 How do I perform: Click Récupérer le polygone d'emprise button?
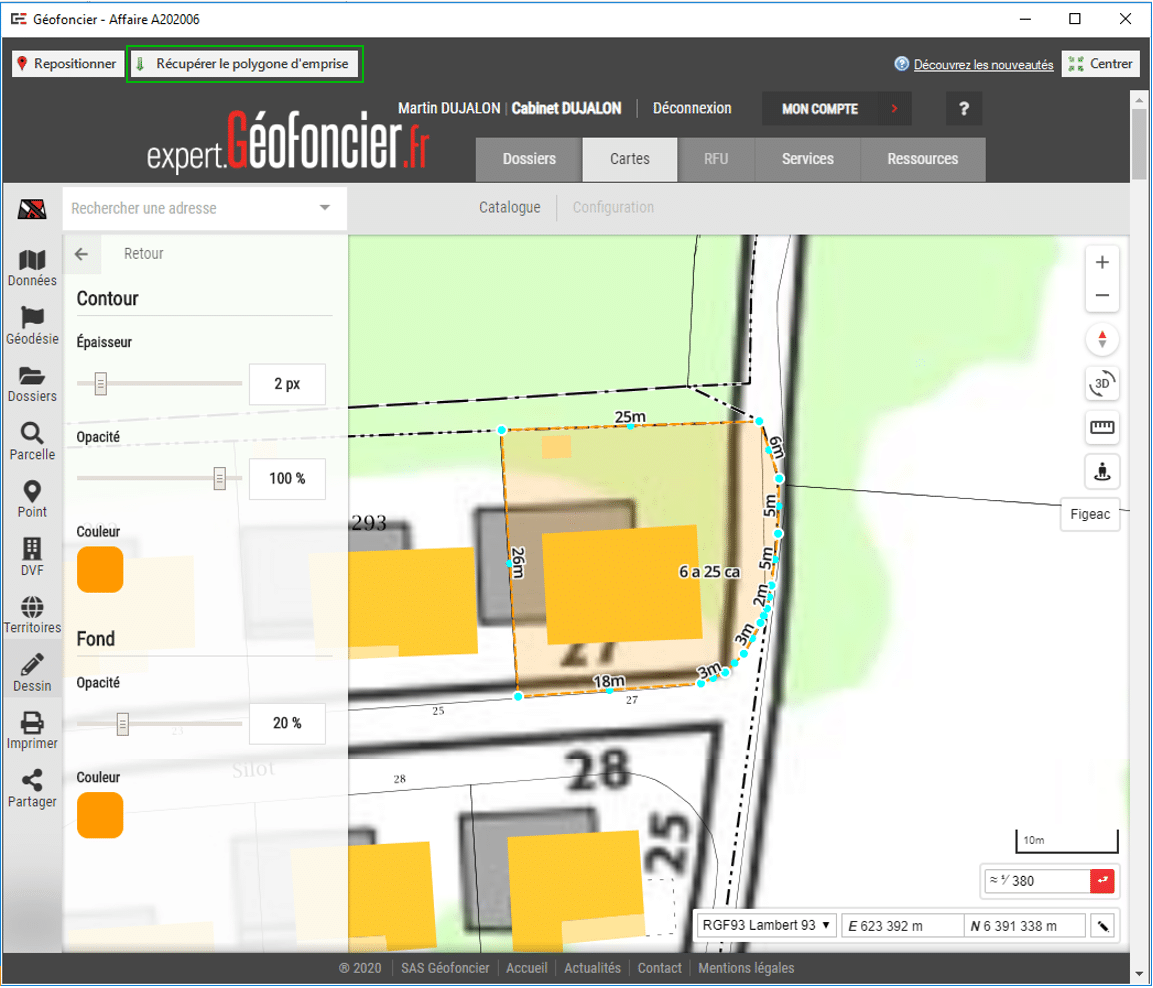tap(244, 64)
